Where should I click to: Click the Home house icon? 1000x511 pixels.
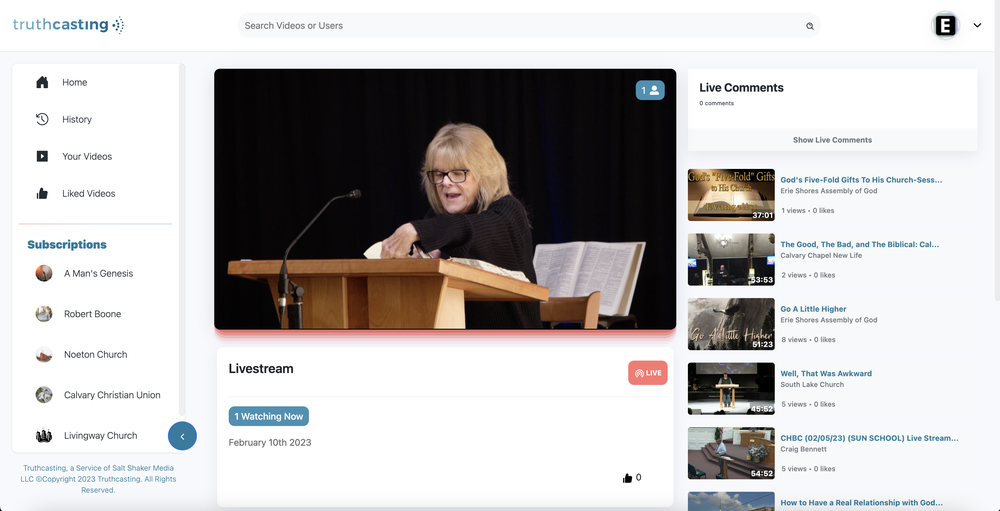pyautogui.click(x=42, y=82)
